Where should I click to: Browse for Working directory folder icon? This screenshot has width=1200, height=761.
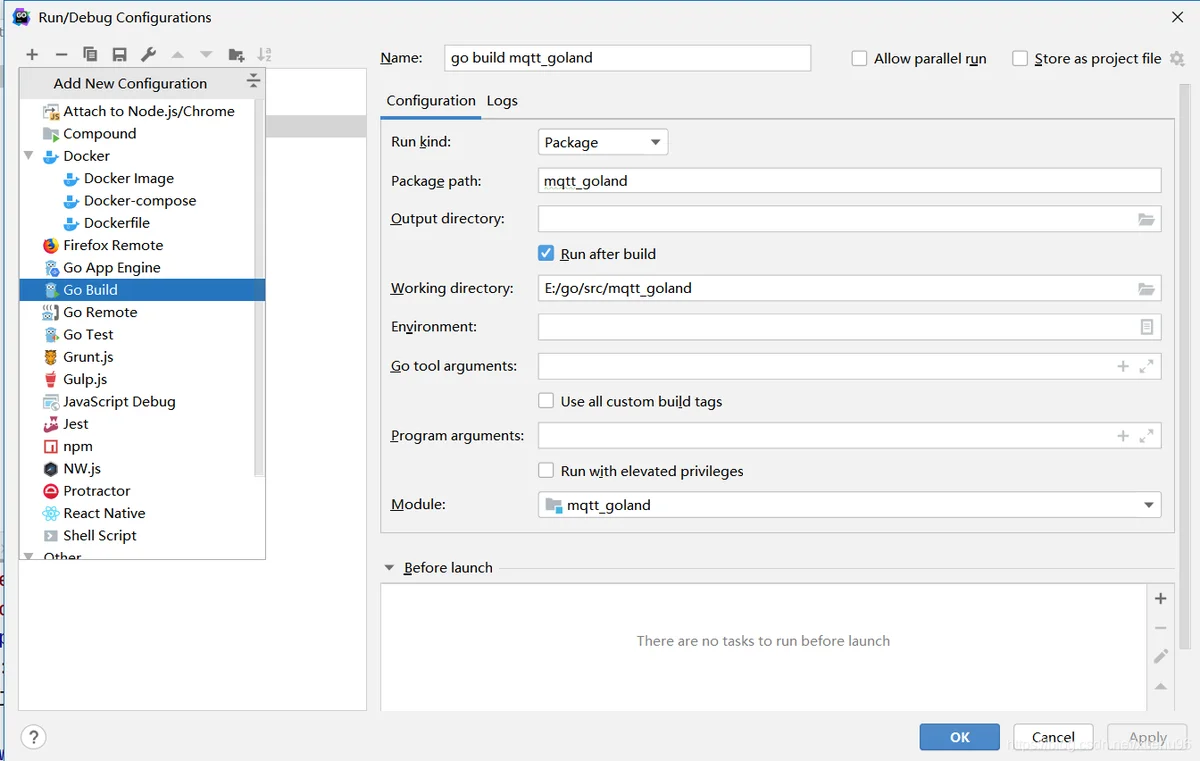coord(1146,289)
